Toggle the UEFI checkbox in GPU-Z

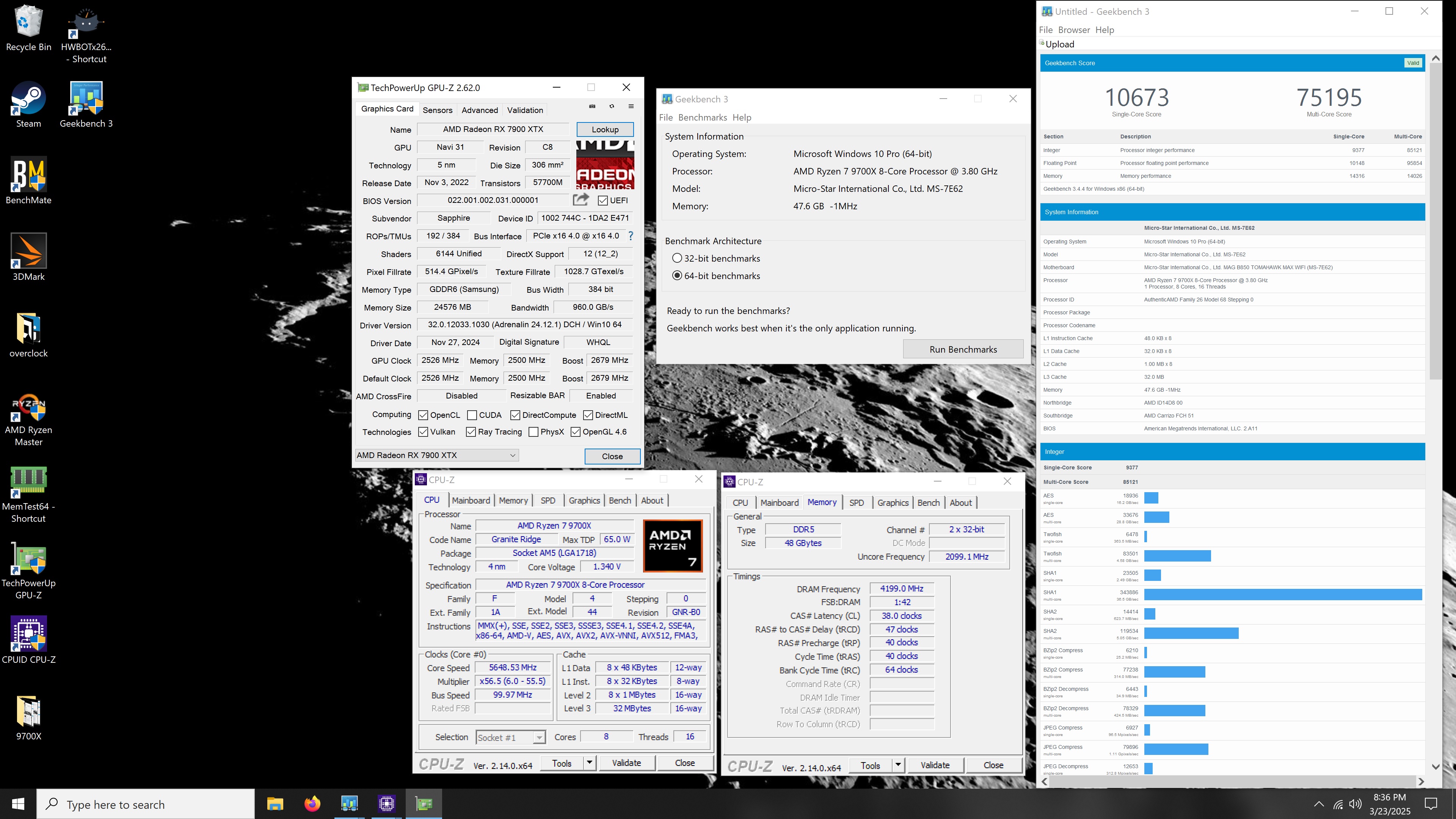pos(602,201)
